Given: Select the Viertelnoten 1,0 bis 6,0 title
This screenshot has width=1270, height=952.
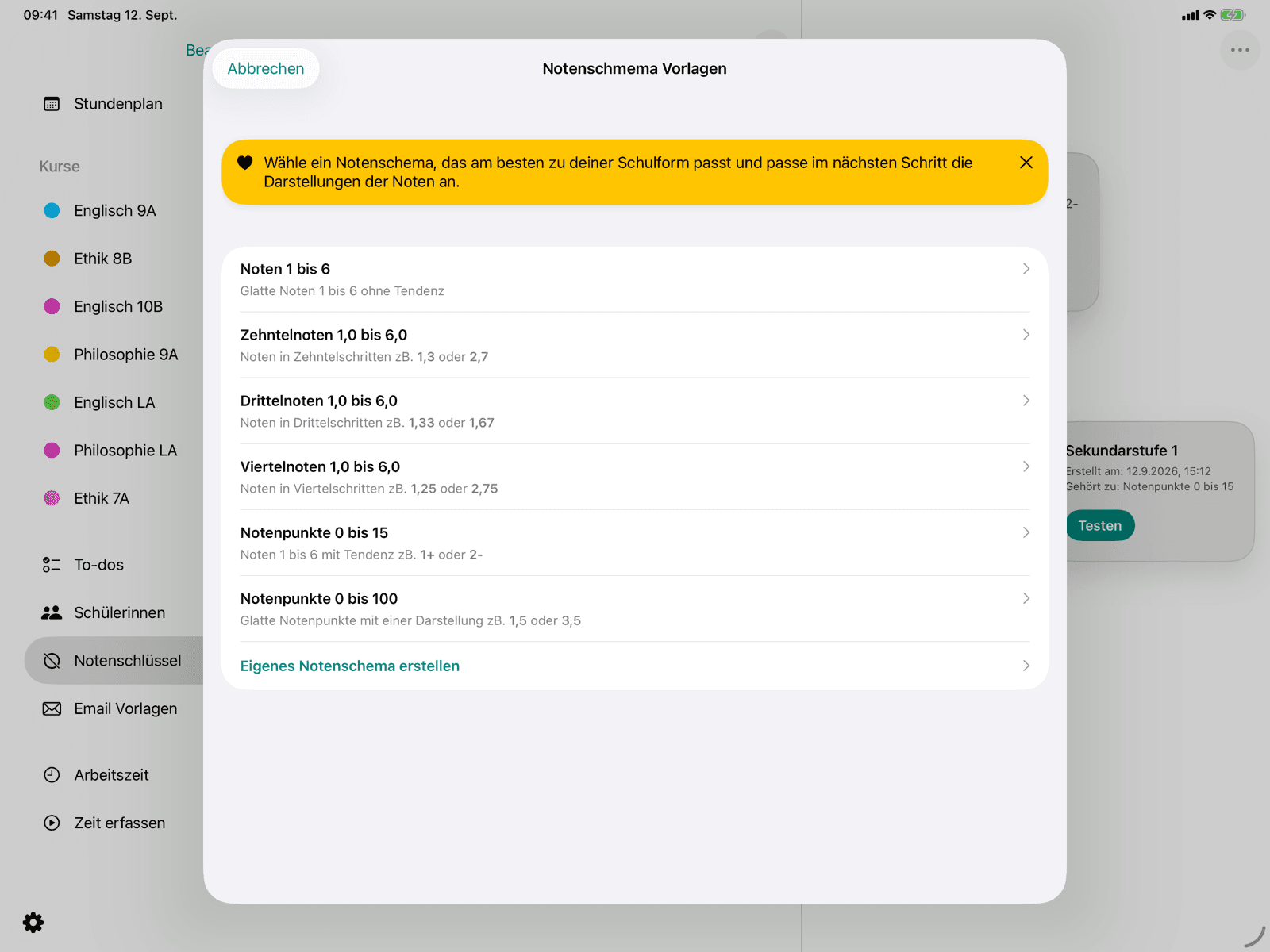Looking at the screenshot, I should click(x=320, y=466).
